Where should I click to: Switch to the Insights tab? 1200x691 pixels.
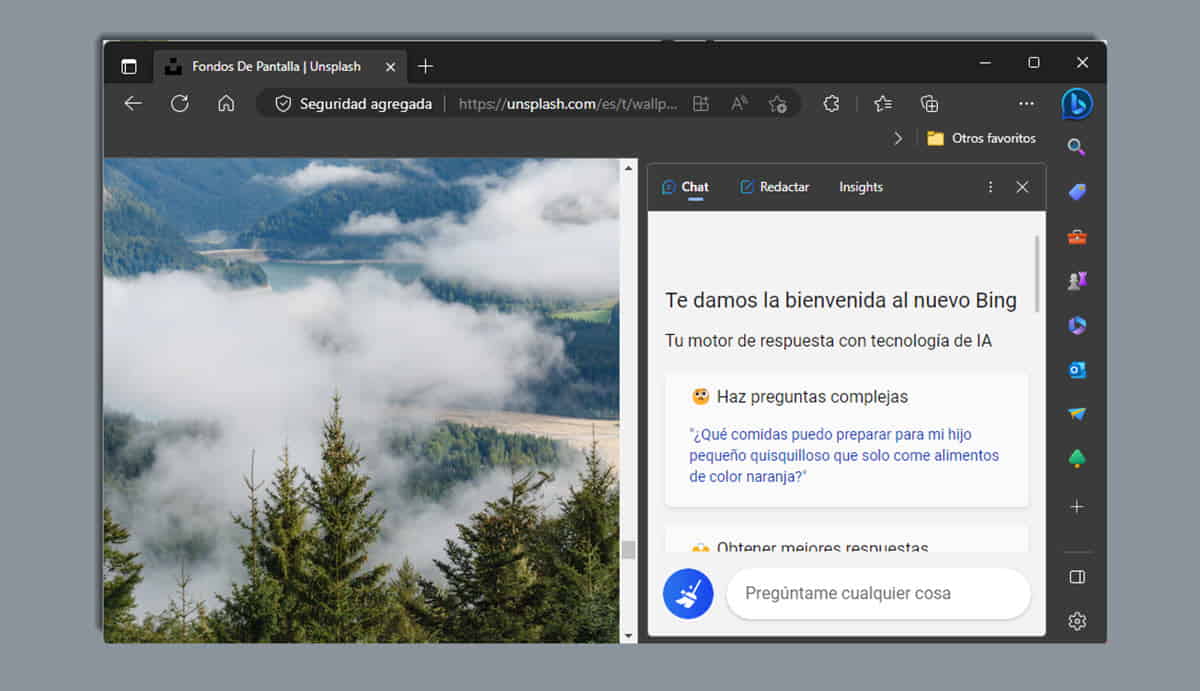pos(861,187)
